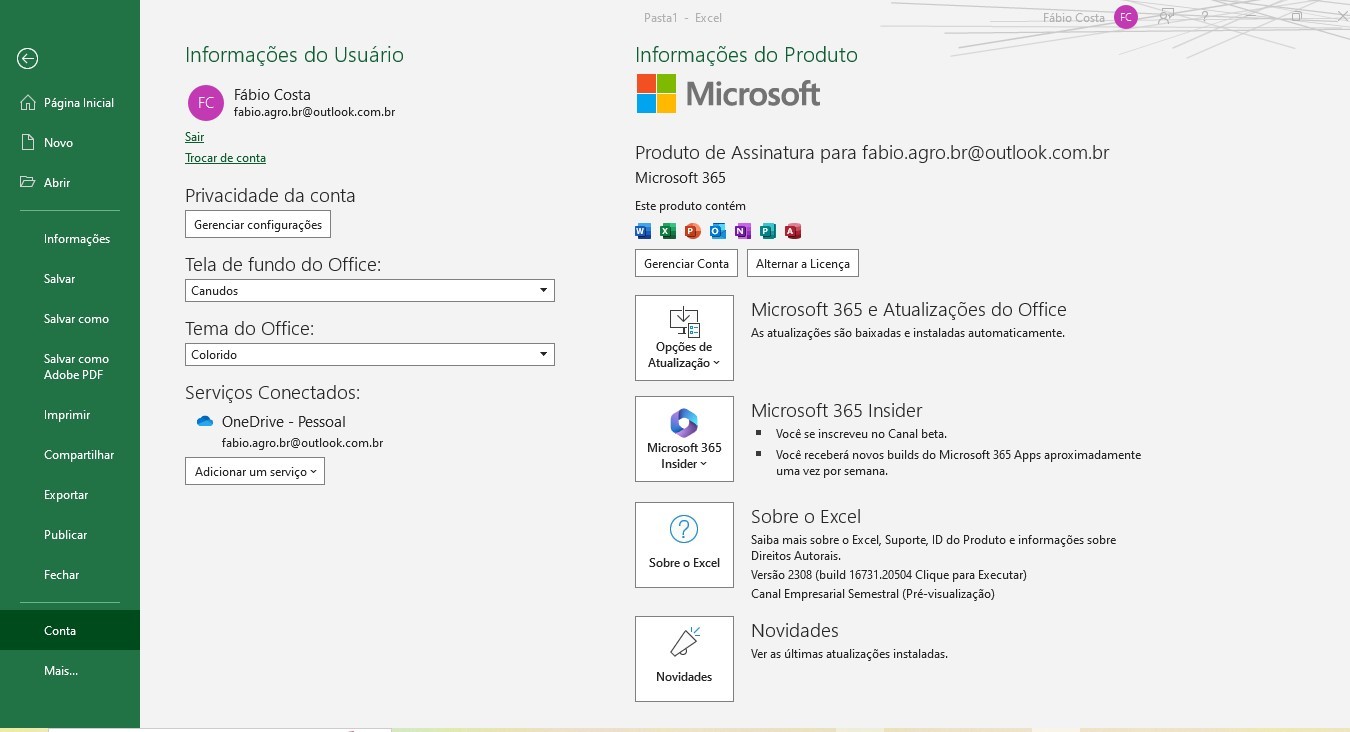Click Gerenciar configurações button
The width and height of the screenshot is (1350, 732).
[258, 224]
